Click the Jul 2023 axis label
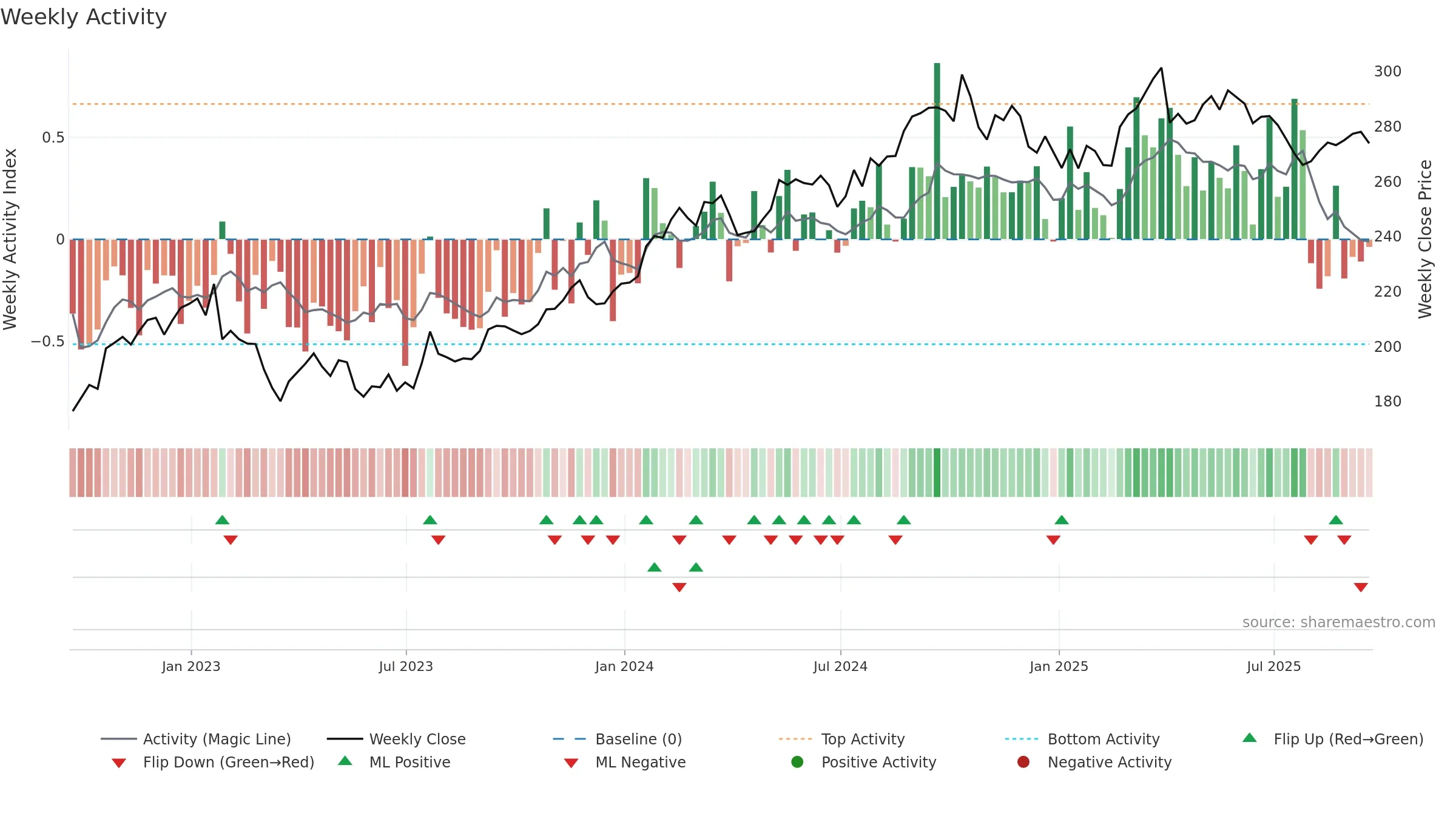The width and height of the screenshot is (1456, 819). pyautogui.click(x=406, y=666)
